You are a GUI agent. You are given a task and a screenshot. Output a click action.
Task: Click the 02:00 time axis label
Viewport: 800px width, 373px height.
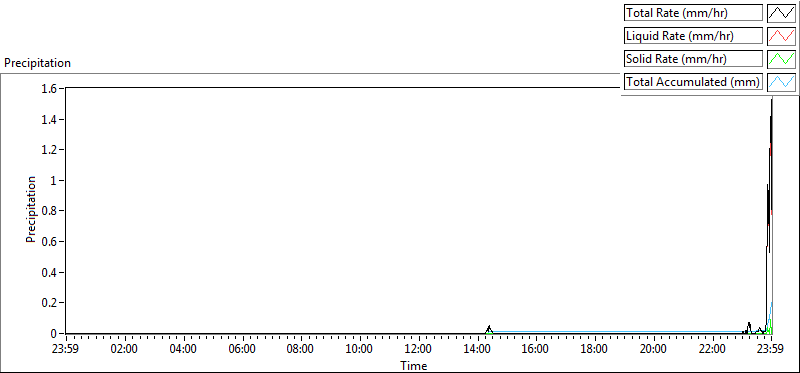pyautogui.click(x=124, y=350)
